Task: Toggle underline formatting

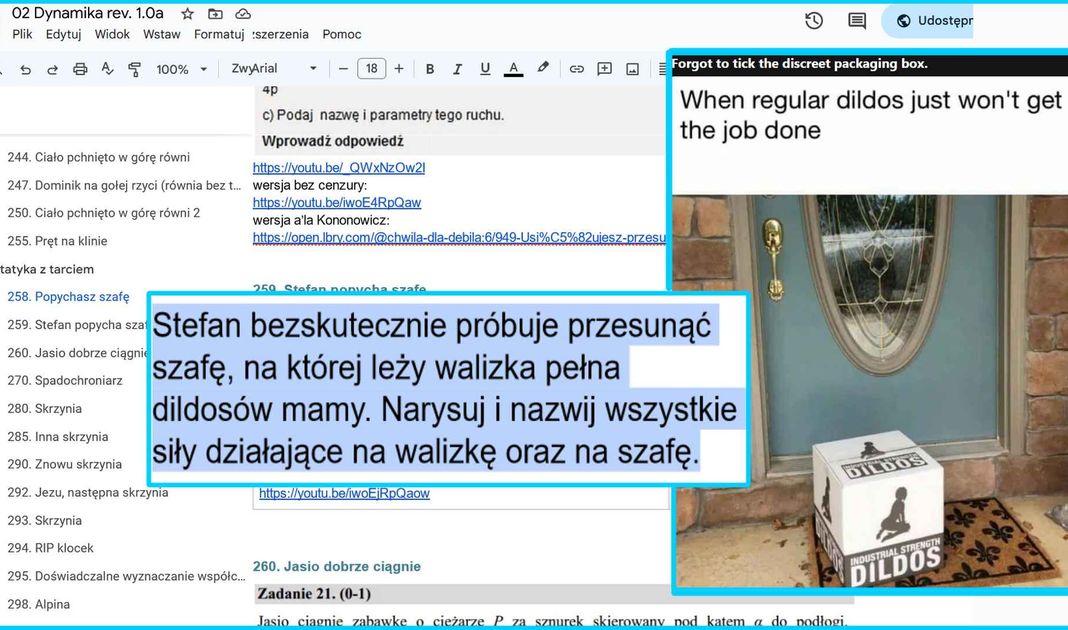Action: pyautogui.click(x=485, y=69)
